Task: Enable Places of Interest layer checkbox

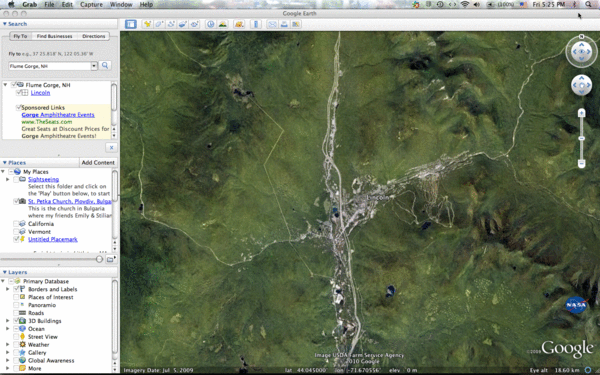Action: pos(16,297)
